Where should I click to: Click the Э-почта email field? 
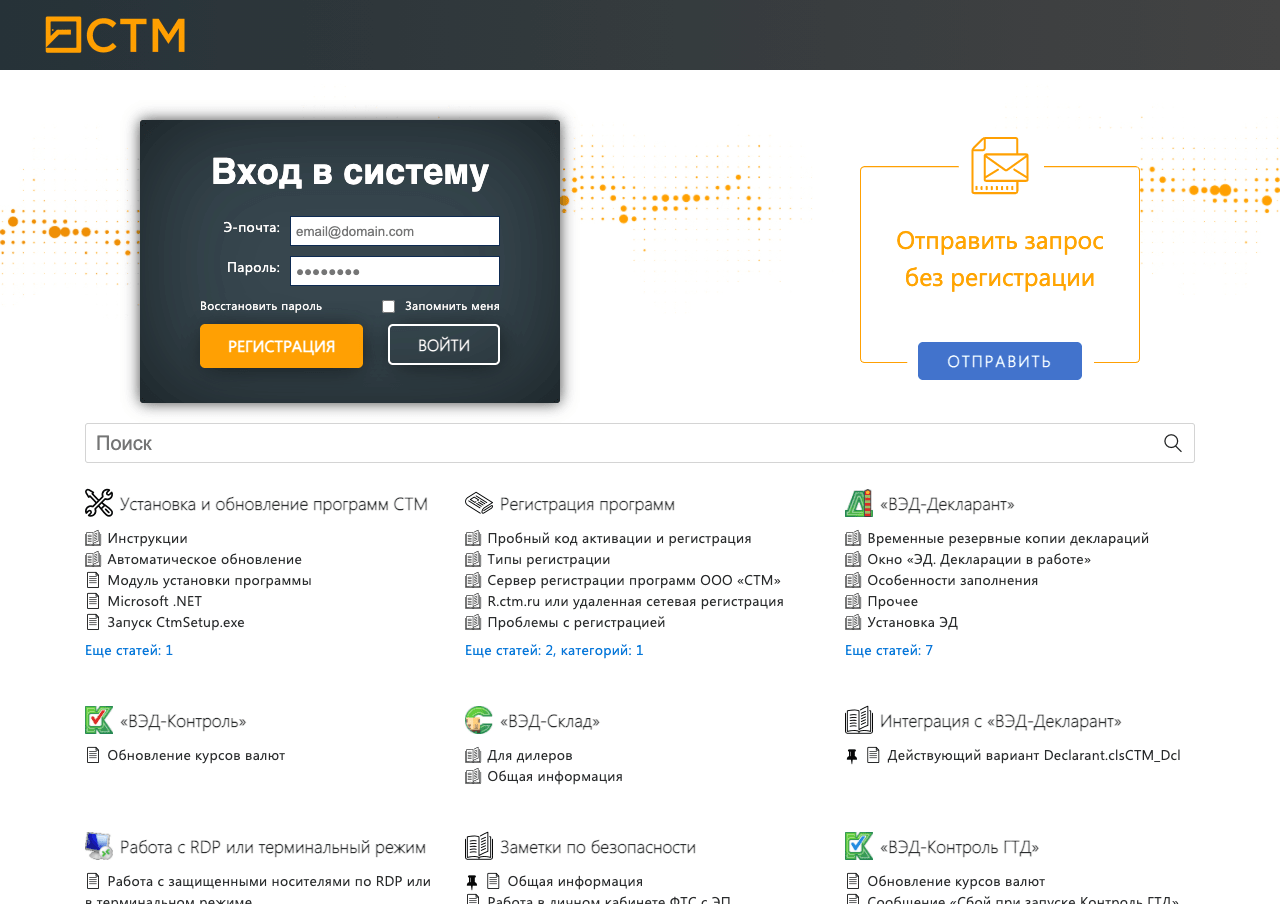pyautogui.click(x=395, y=231)
